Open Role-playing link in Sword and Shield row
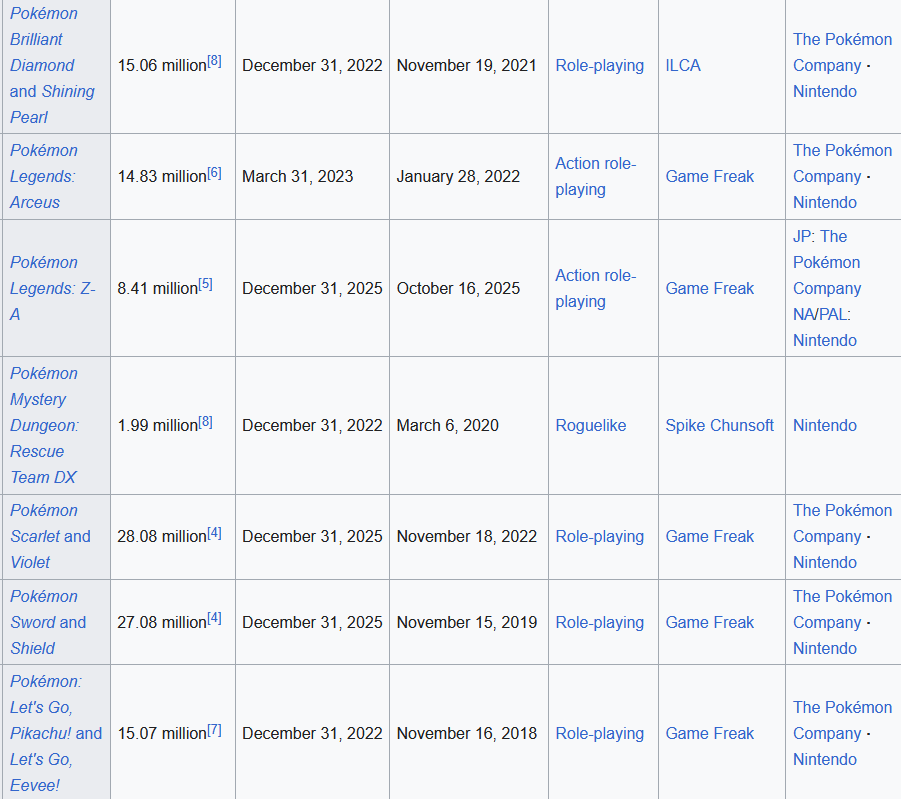The image size is (901, 799). point(599,622)
